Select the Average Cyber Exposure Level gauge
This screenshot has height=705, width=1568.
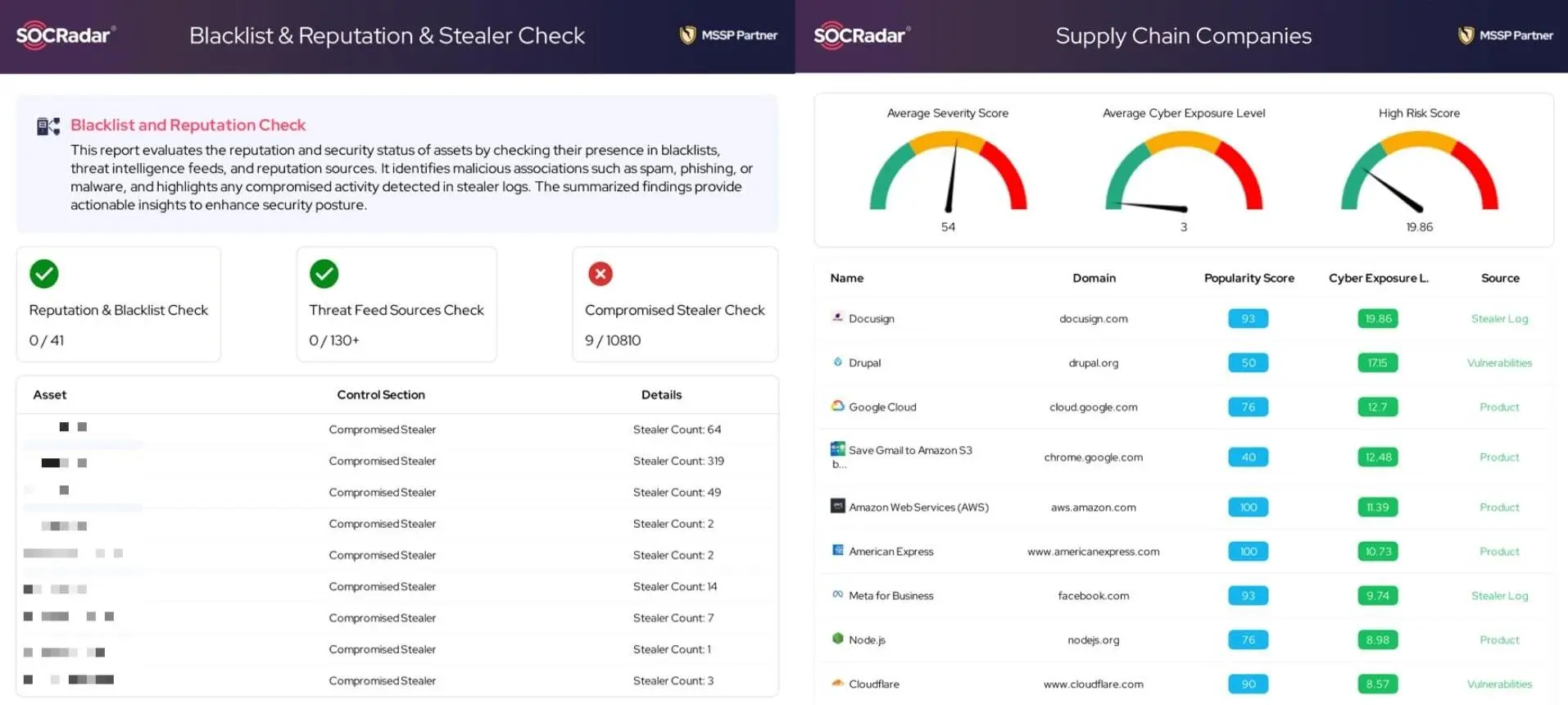pos(1184,171)
